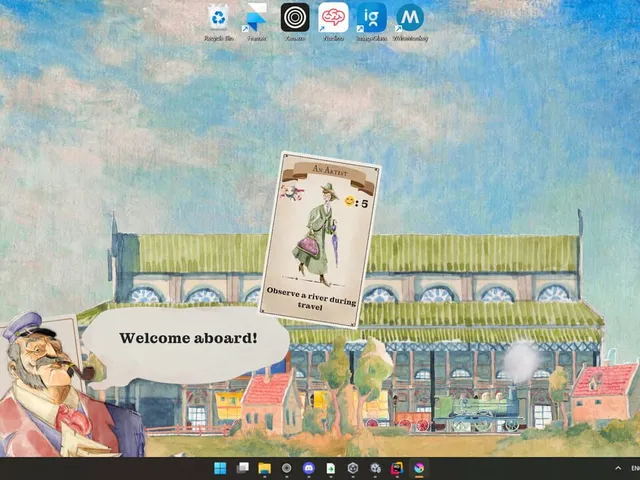Screen dimensions: 640x480
Task: Open the gear-settings app on the taskbar
Action: pos(375,468)
